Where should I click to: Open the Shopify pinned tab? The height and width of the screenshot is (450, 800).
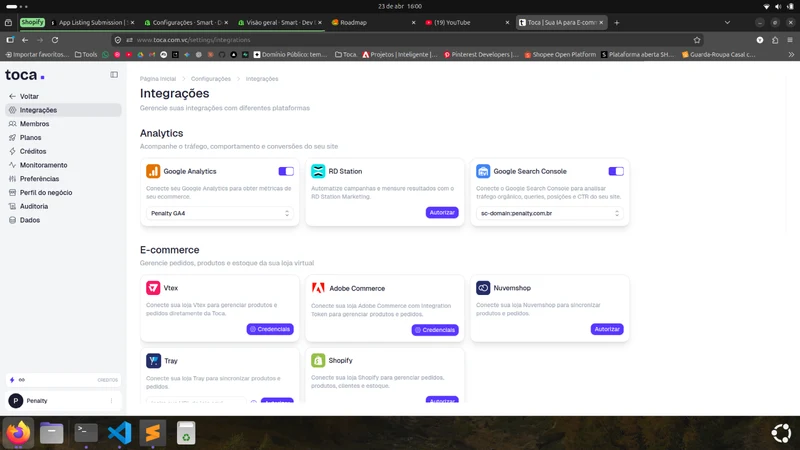tap(32, 22)
